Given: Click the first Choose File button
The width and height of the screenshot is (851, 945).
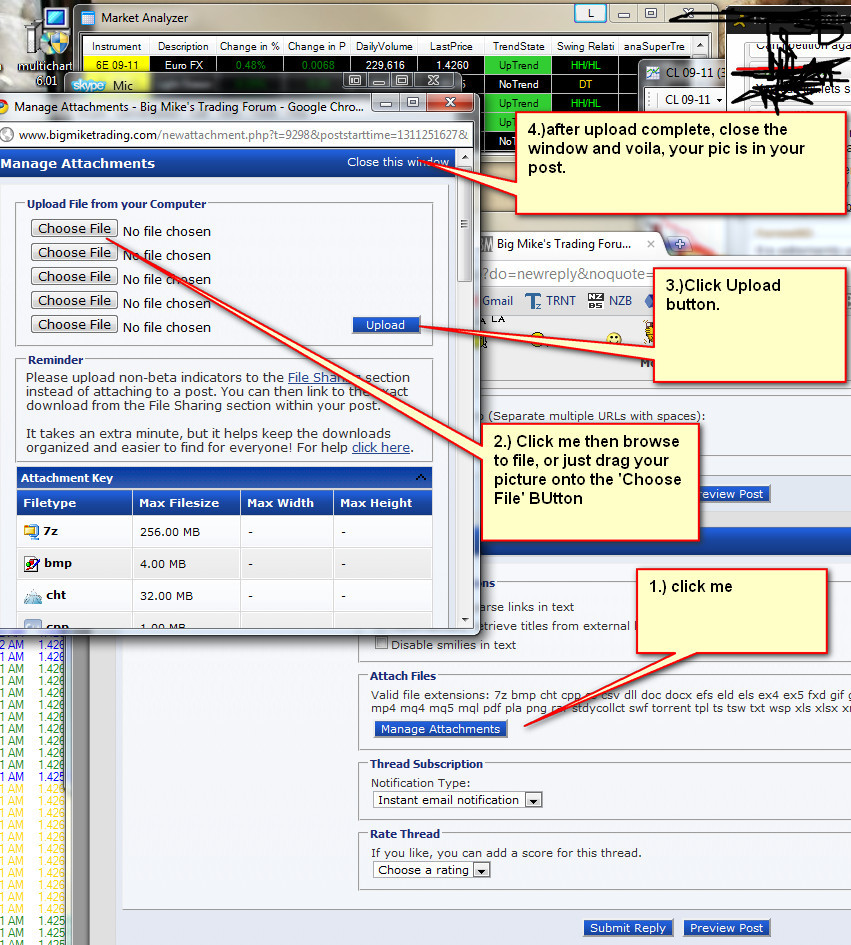Looking at the screenshot, I should pyautogui.click(x=74, y=228).
